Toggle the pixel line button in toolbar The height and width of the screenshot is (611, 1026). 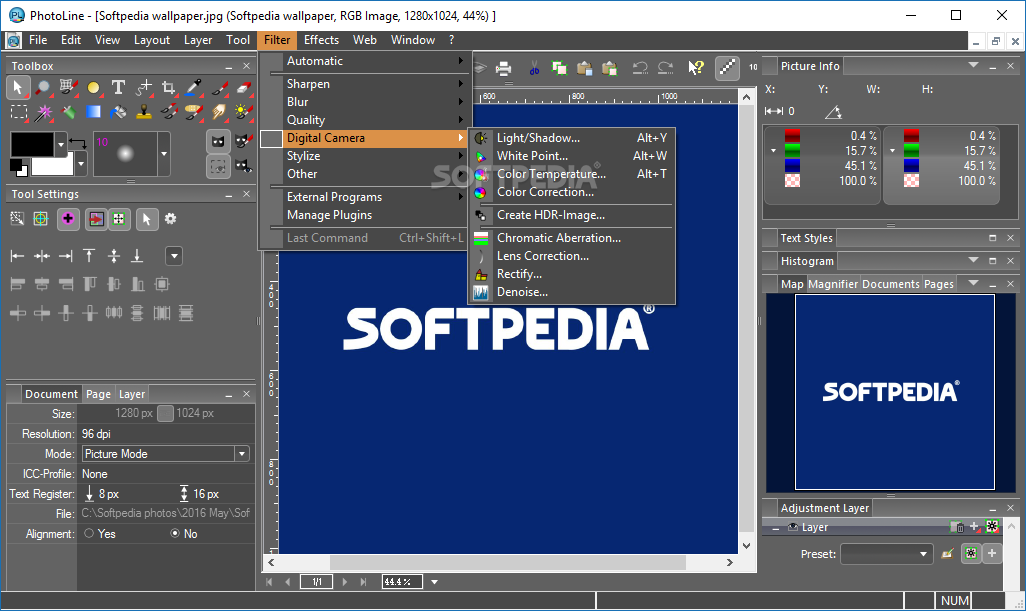(727, 68)
